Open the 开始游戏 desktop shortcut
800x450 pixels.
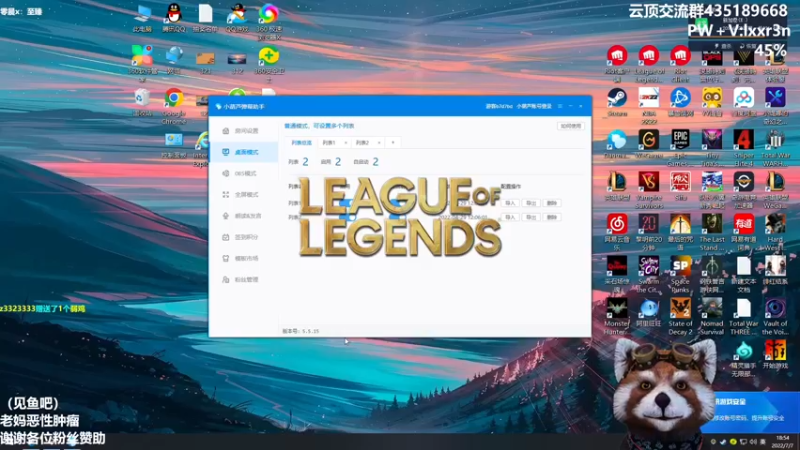(x=775, y=354)
